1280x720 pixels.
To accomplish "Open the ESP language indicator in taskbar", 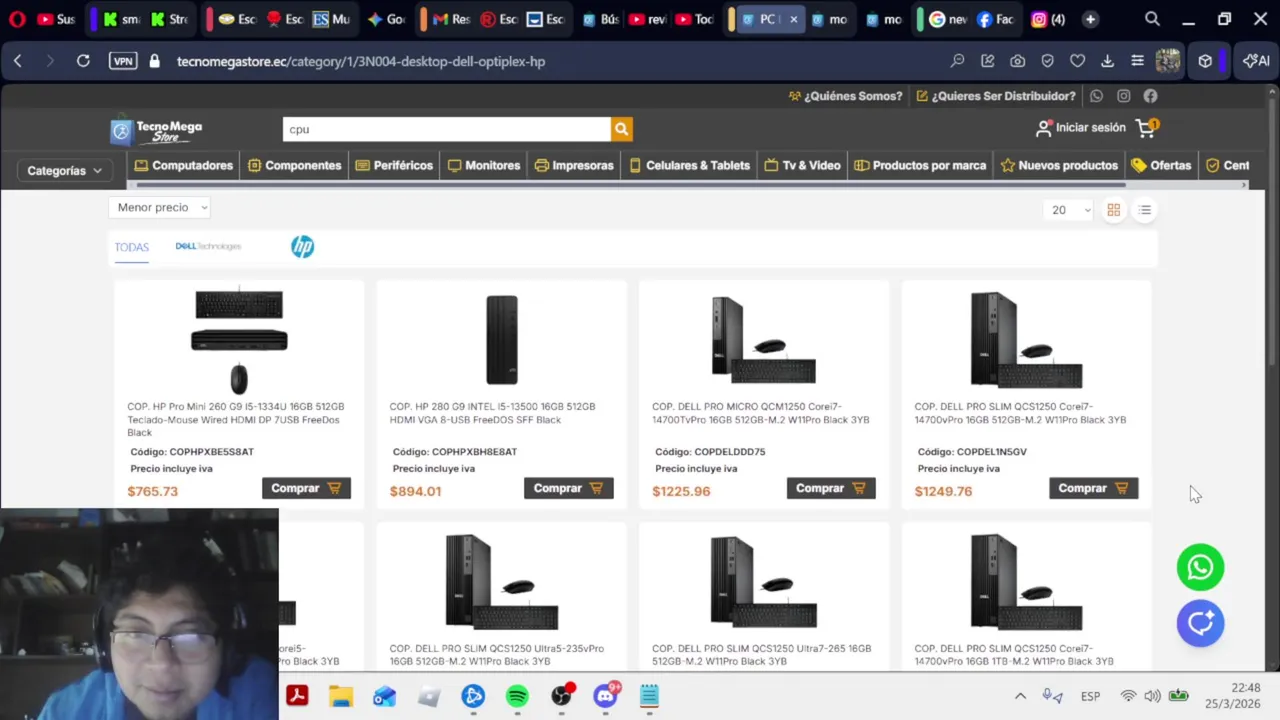I will point(1090,696).
